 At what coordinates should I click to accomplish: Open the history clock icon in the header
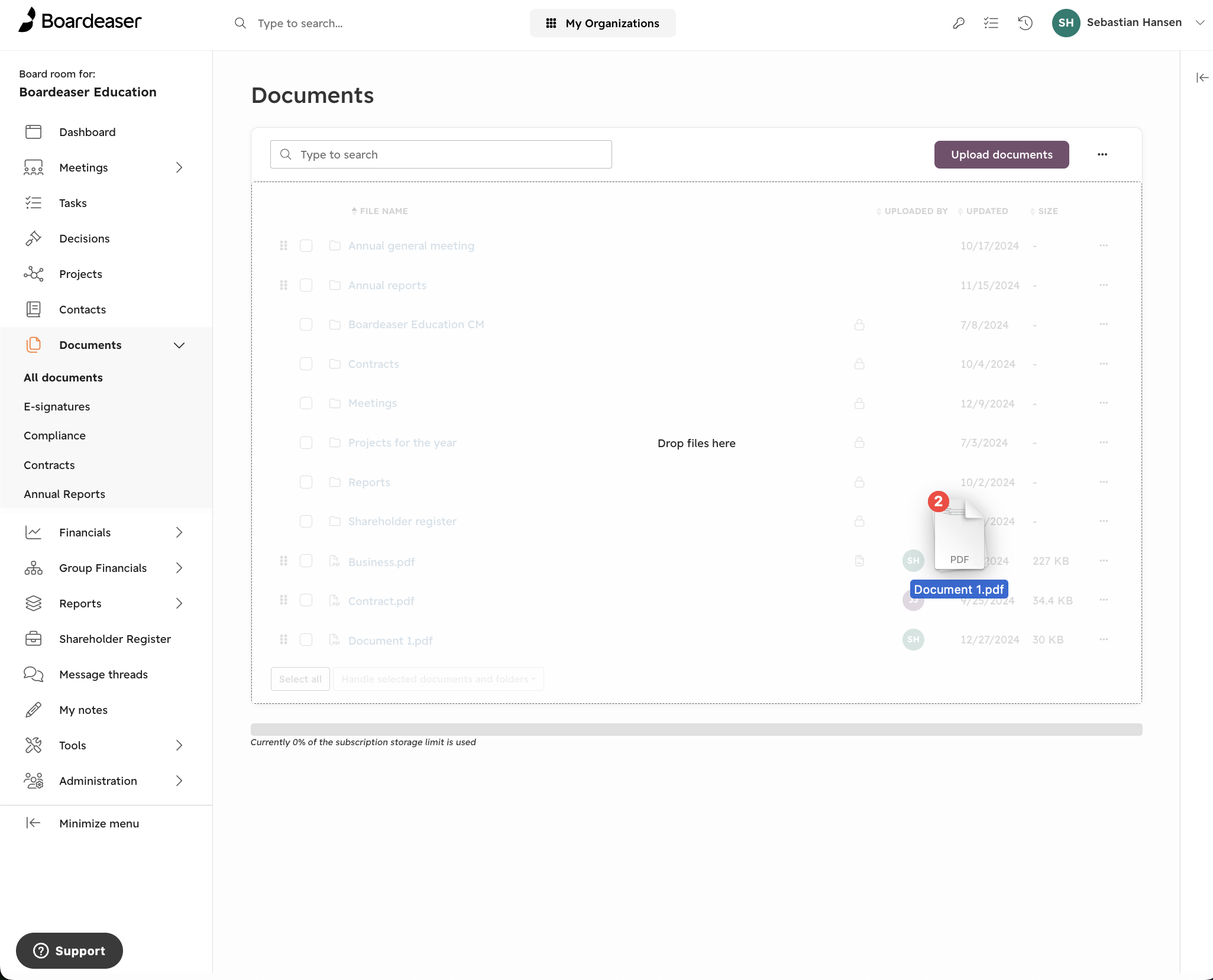1025,23
